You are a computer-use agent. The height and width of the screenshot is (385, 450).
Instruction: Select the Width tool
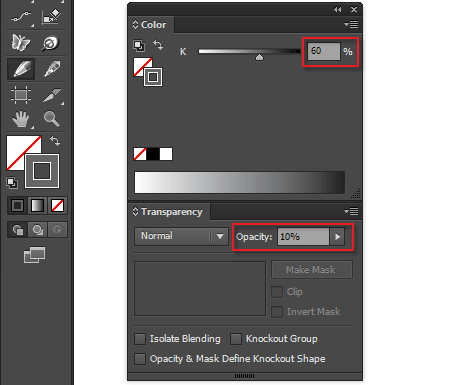pos(21,17)
